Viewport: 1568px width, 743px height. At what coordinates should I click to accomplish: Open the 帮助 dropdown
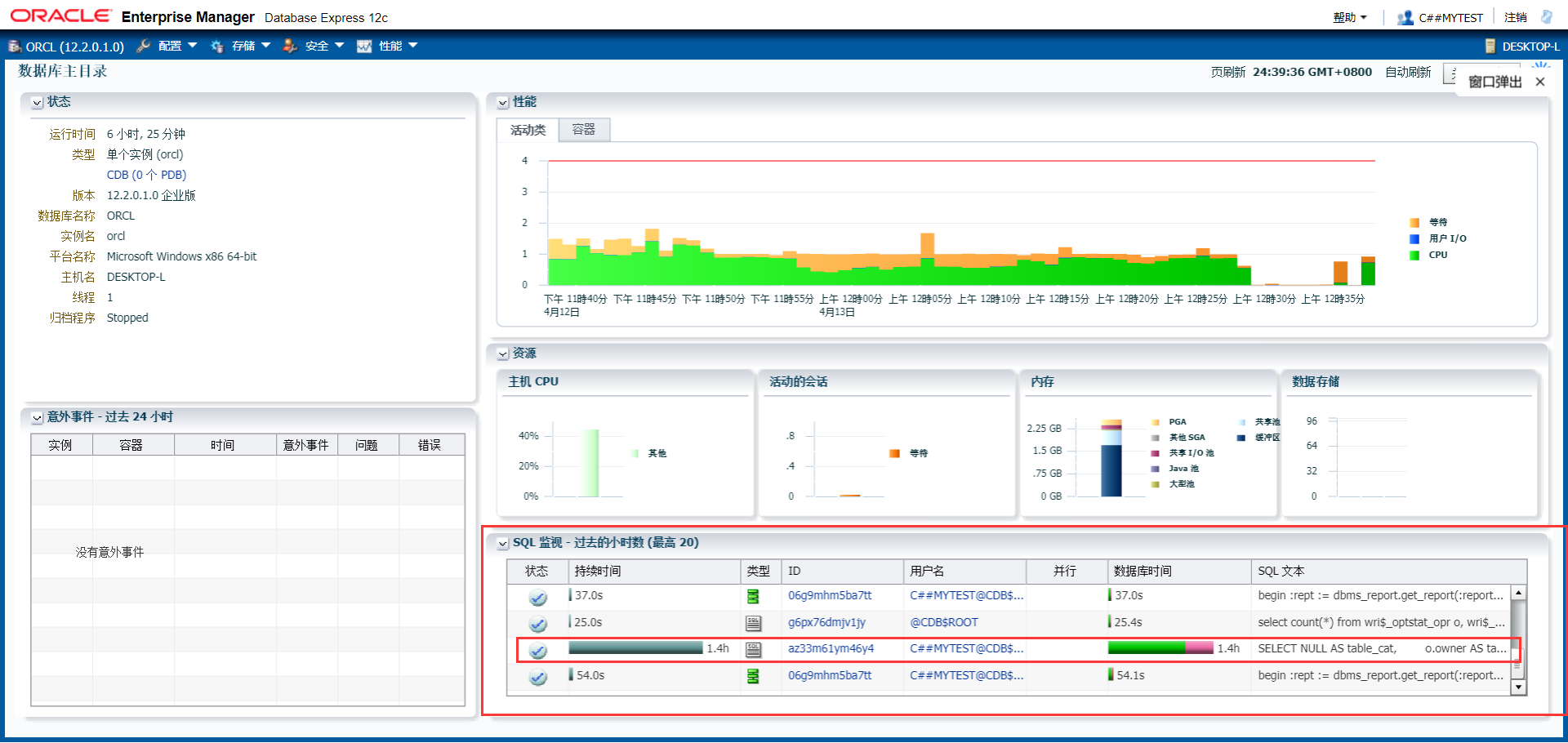pos(1344,16)
